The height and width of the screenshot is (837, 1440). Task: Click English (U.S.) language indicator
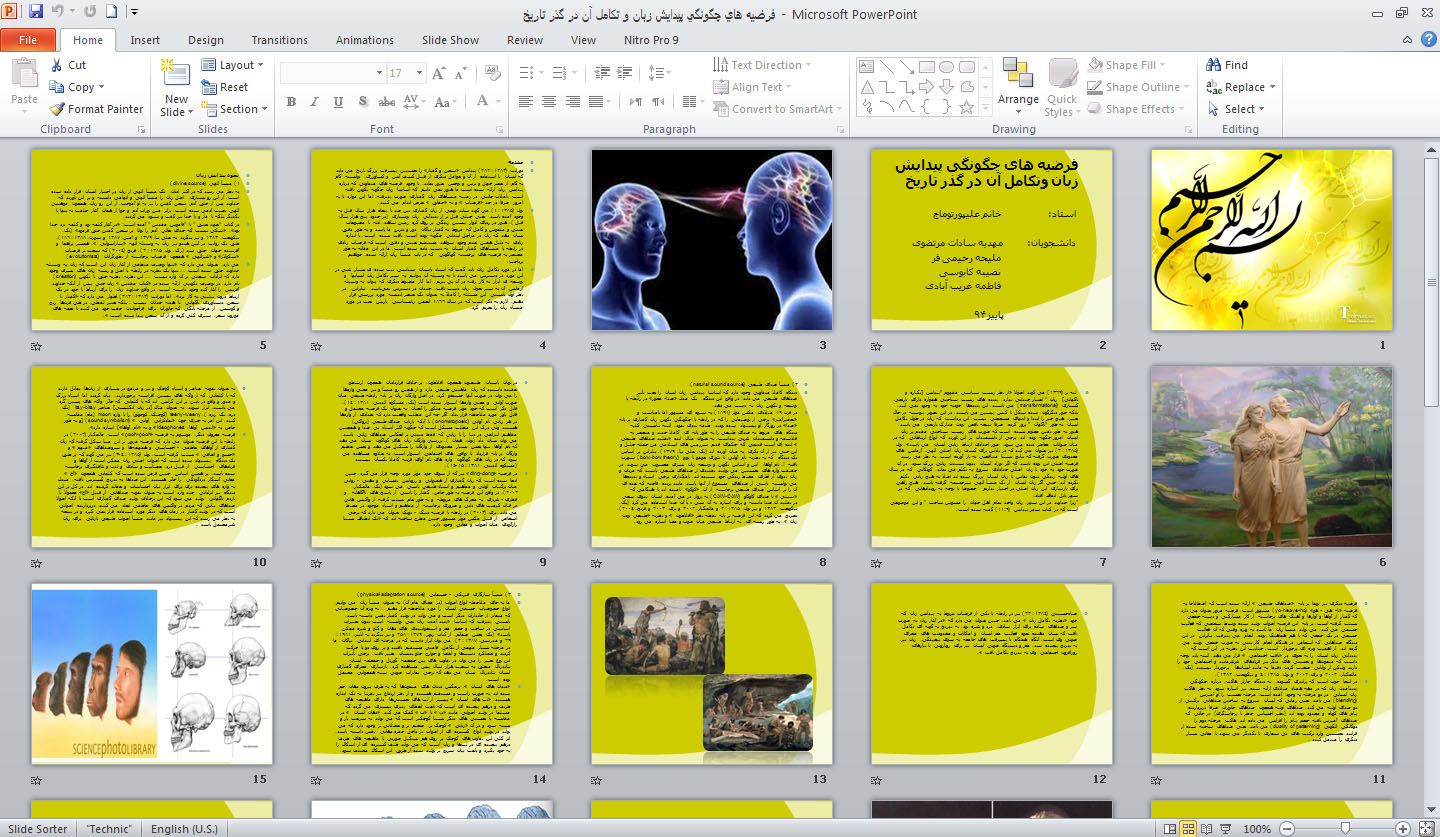pos(185,829)
